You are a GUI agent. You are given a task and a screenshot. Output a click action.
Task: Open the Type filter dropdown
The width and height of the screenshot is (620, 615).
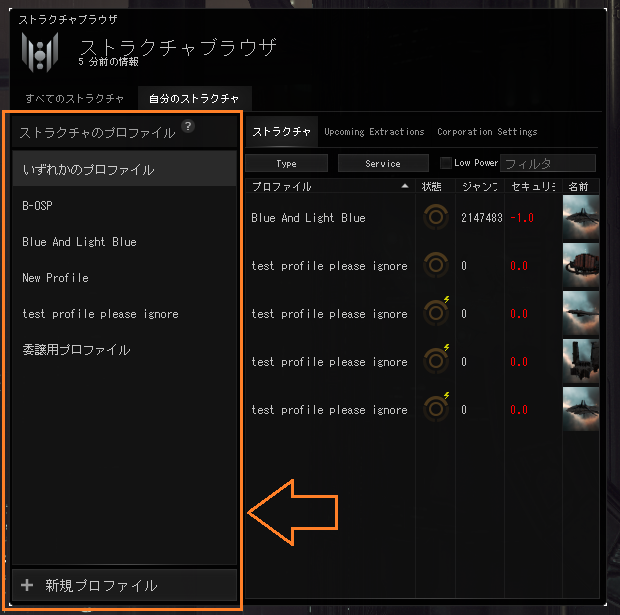click(x=287, y=163)
